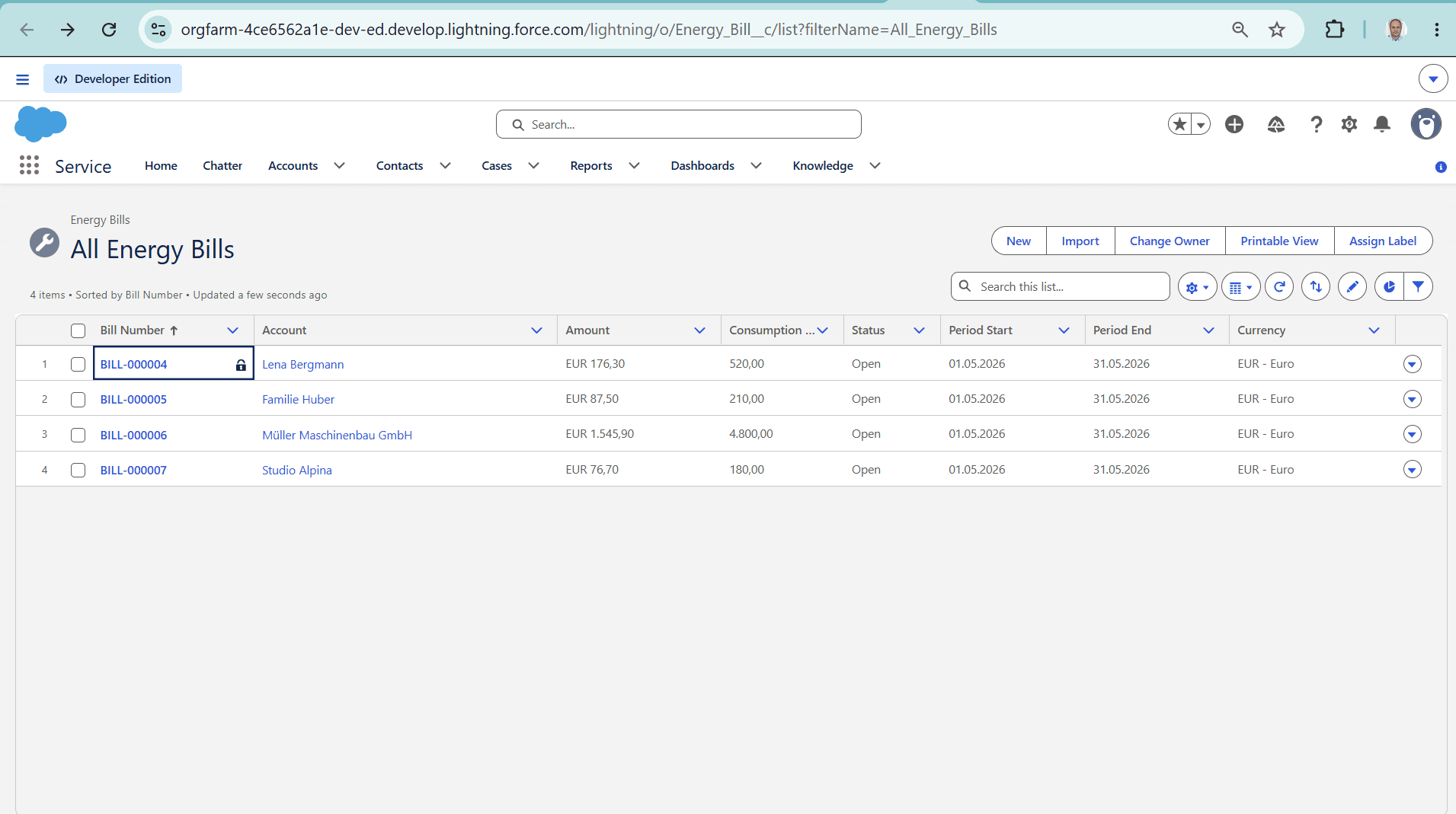Click global Search field
The width and height of the screenshot is (1456, 814).
tap(678, 124)
